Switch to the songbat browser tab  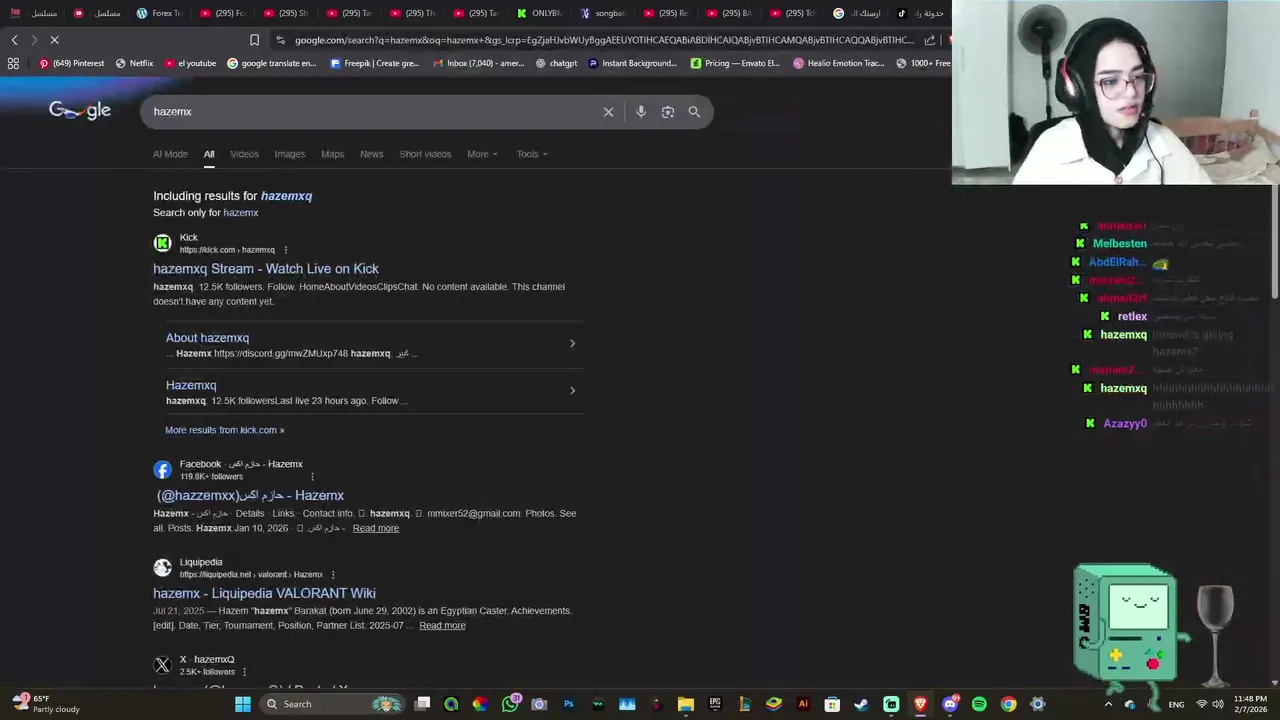(603, 13)
